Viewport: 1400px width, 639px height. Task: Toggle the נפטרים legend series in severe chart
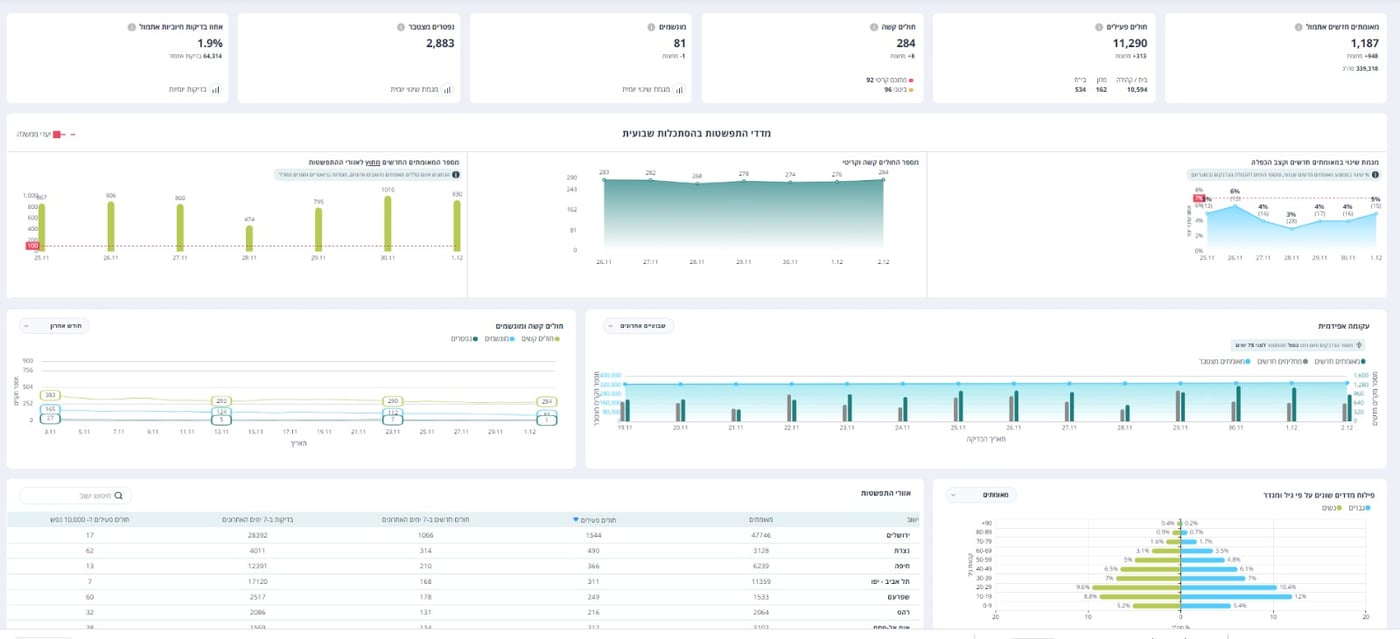click(x=460, y=339)
